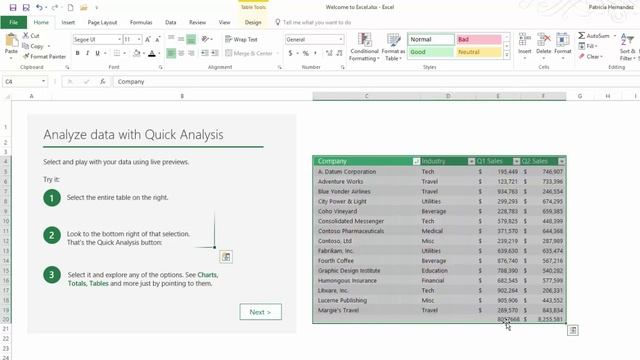640x360 pixels.
Task: Apply fill color to cells
Action: click(x=137, y=53)
